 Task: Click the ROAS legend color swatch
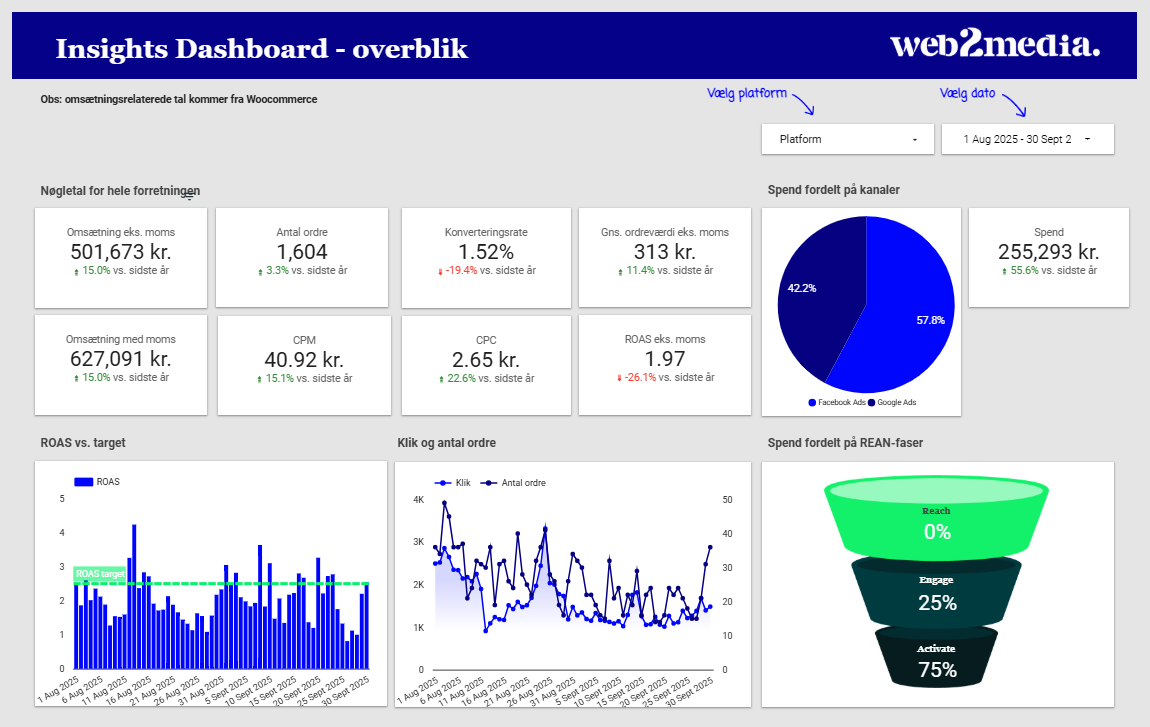[x=84, y=482]
